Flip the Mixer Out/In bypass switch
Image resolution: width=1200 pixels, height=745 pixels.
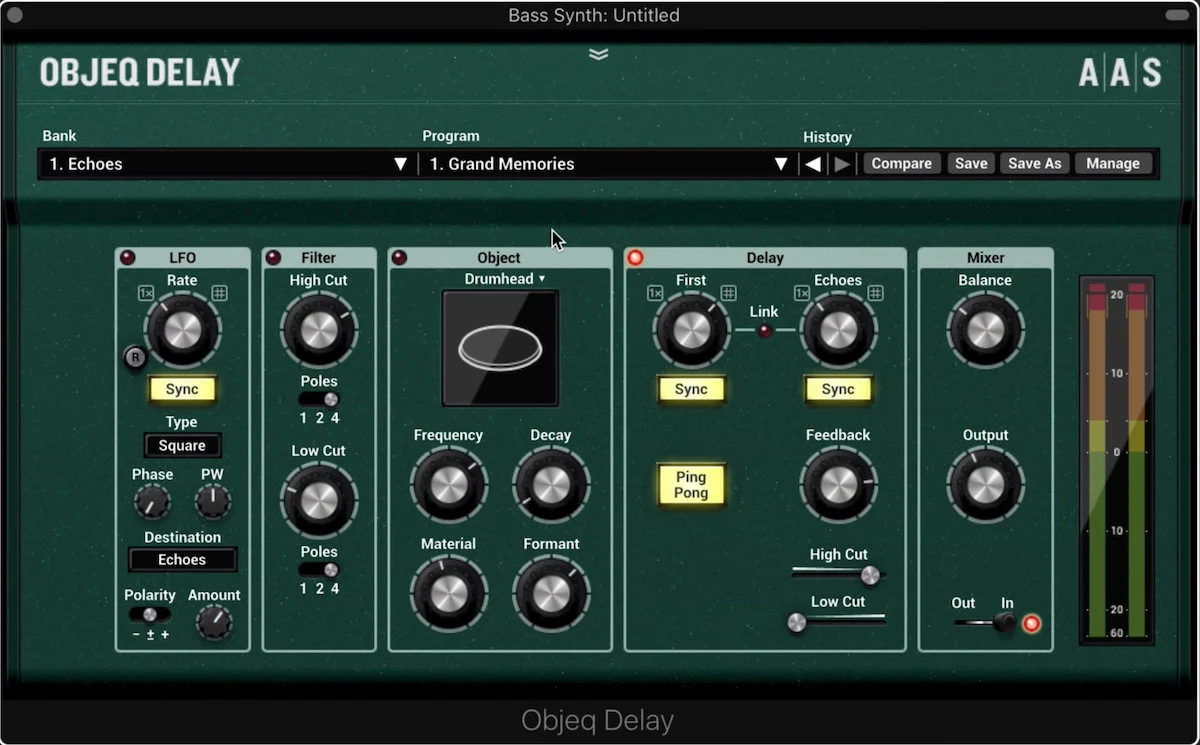(x=985, y=623)
